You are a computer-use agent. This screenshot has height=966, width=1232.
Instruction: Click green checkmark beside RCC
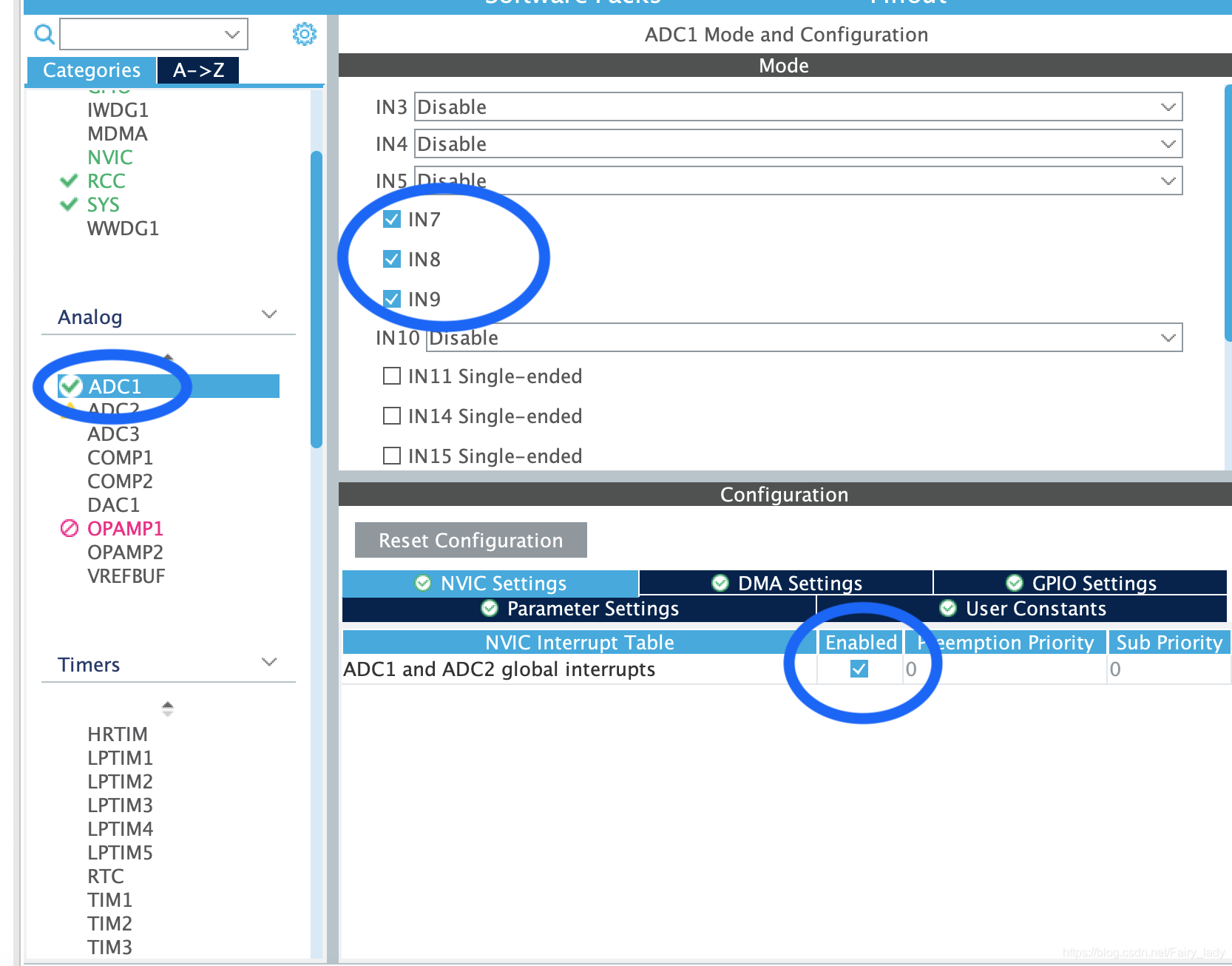pos(69,180)
